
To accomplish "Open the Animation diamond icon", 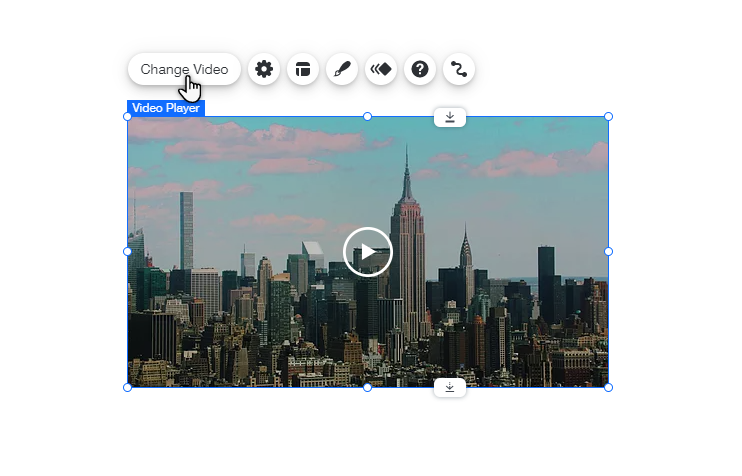I will coord(381,69).
